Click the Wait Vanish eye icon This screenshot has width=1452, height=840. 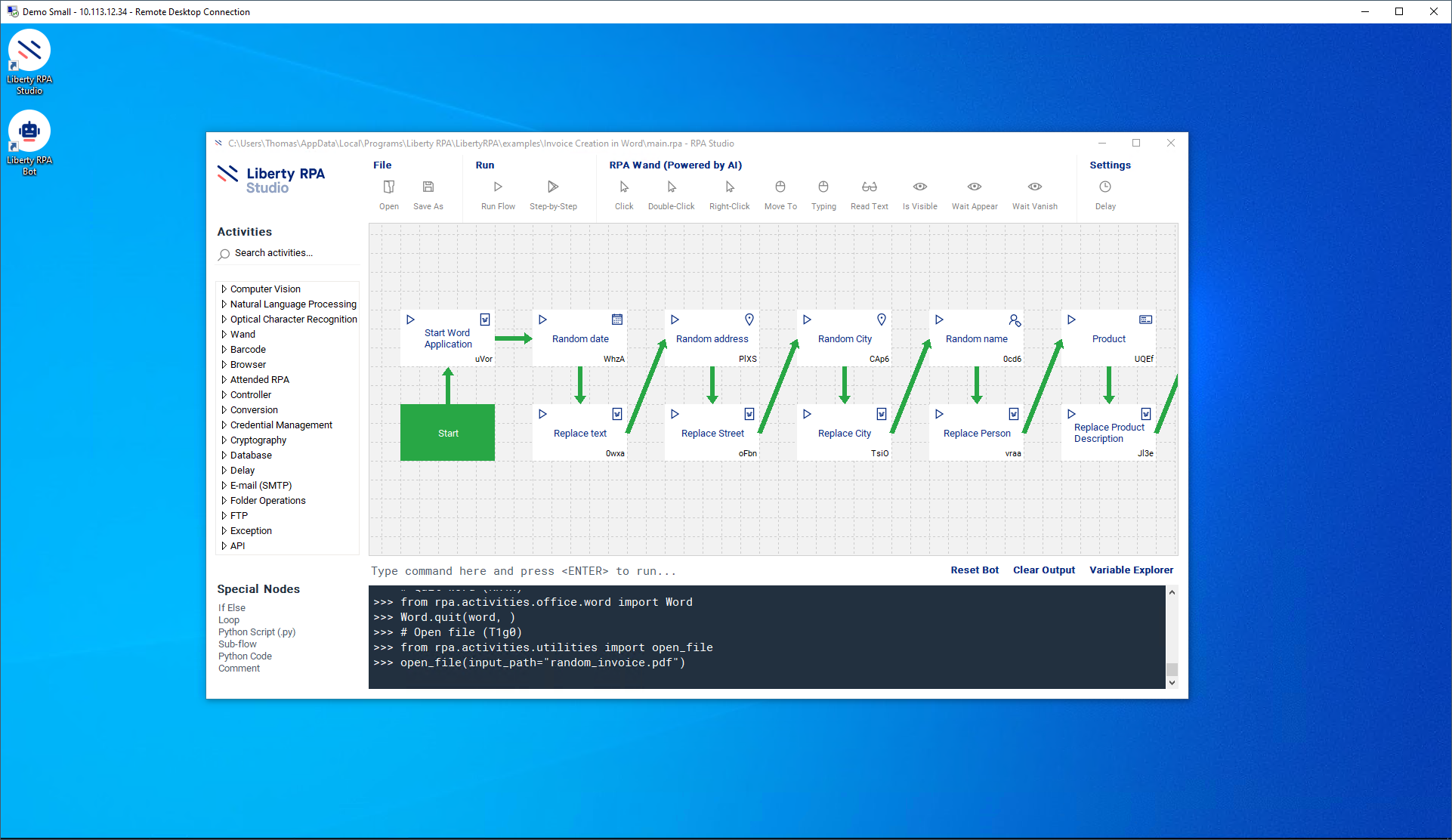click(1035, 187)
